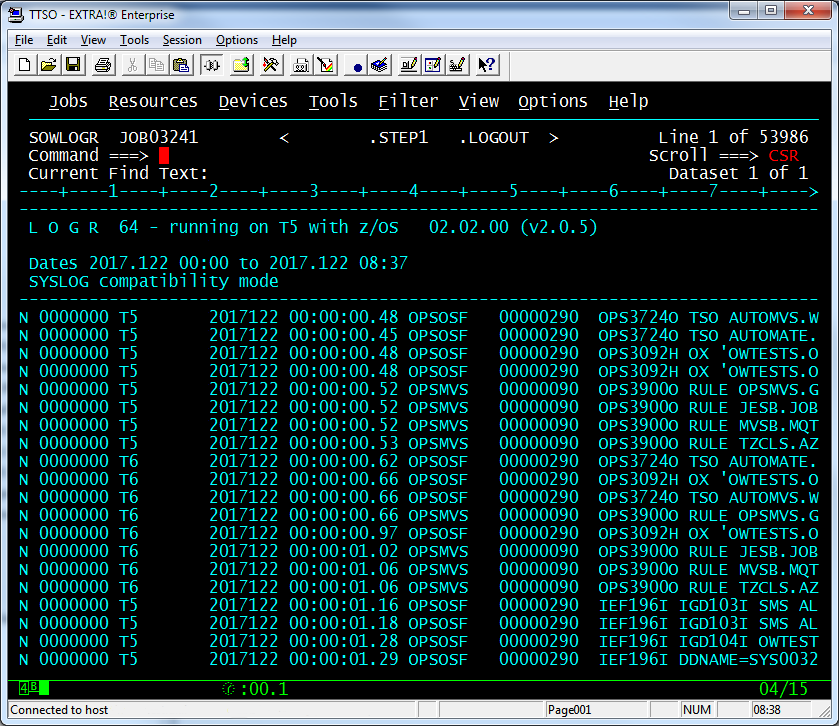Click the tape recorder macro icon
The image size is (839, 726).
tap(301, 65)
